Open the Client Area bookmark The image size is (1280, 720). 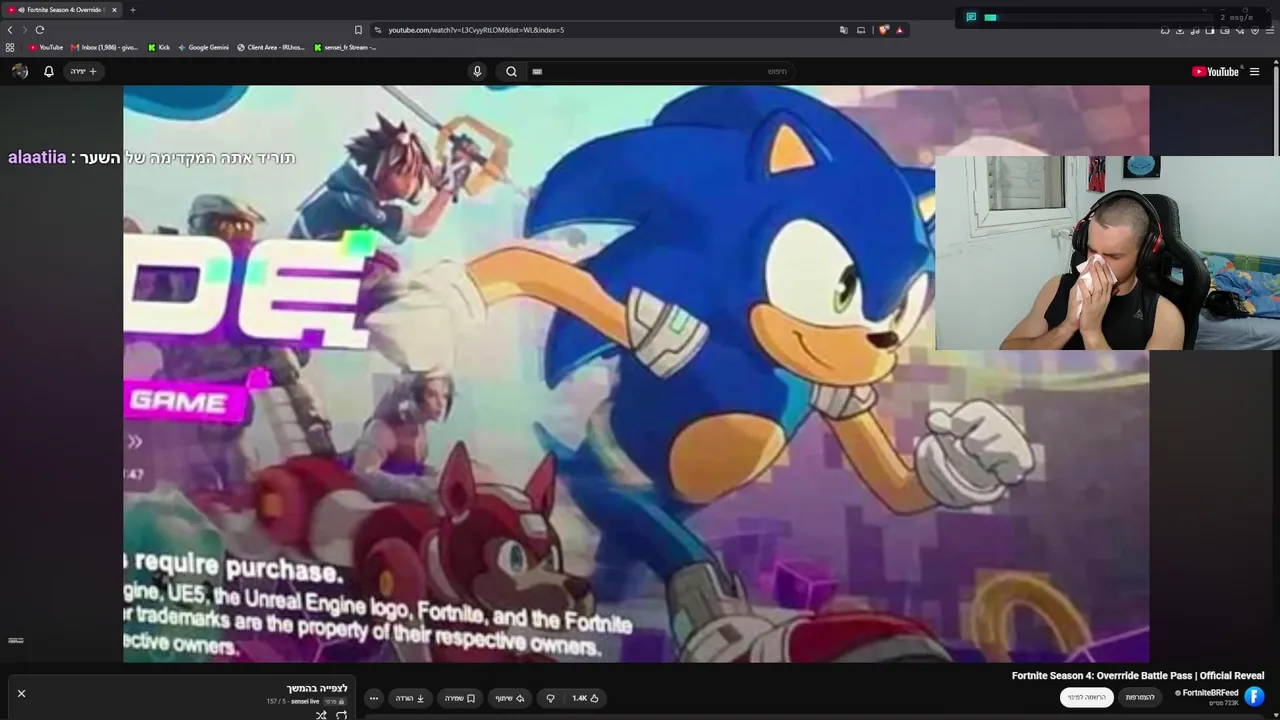click(x=271, y=47)
